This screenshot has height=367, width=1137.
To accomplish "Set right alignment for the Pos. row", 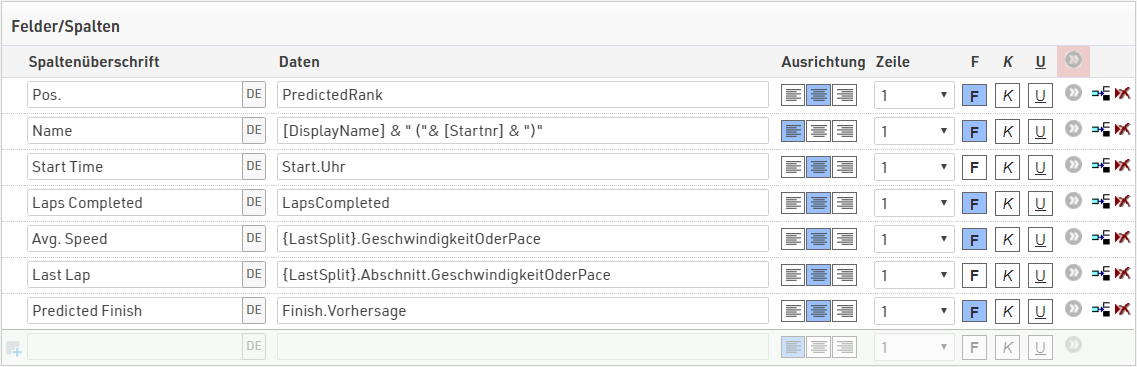I will pyautogui.click(x=844, y=94).
